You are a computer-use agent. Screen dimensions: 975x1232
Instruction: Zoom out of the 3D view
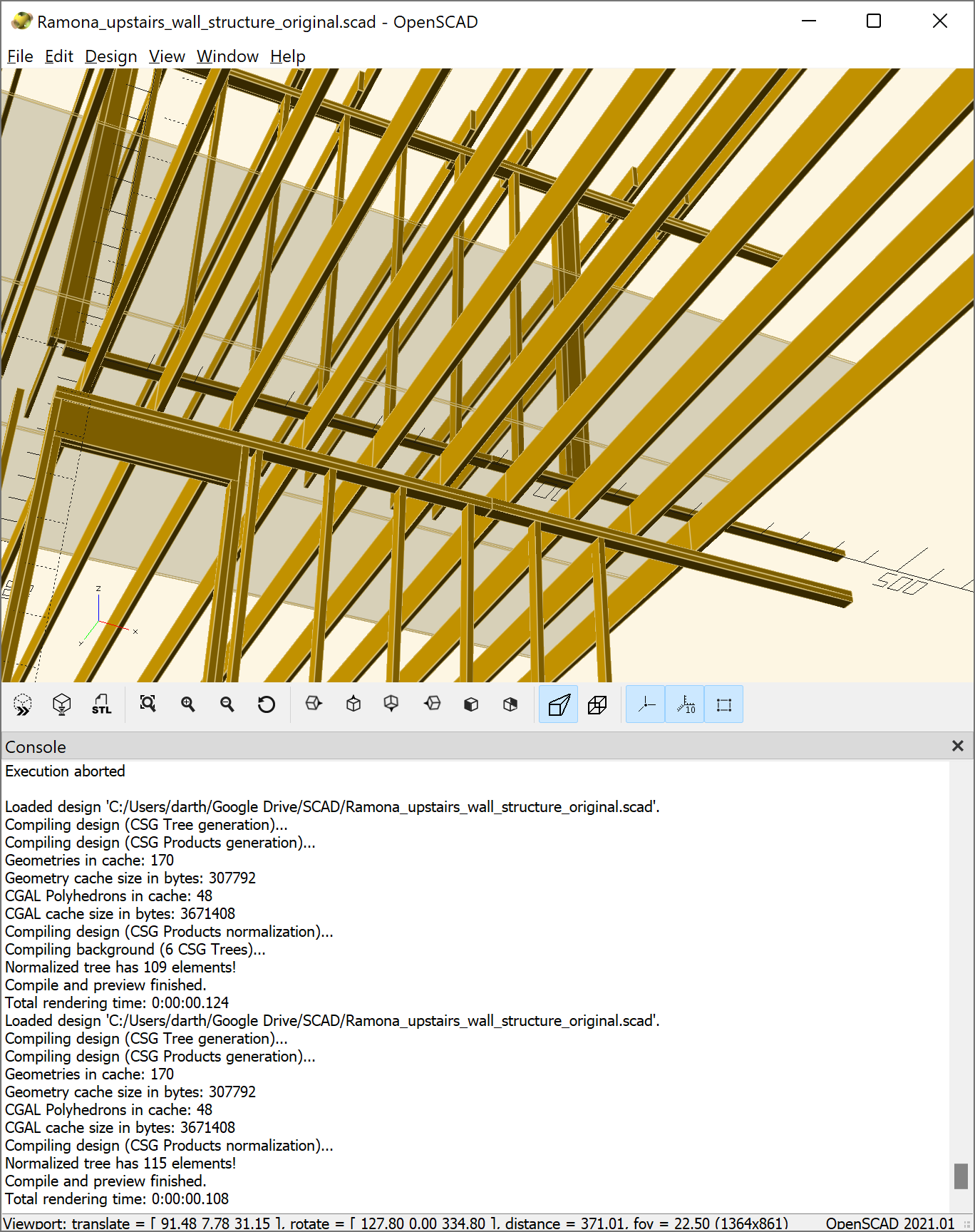coord(227,704)
